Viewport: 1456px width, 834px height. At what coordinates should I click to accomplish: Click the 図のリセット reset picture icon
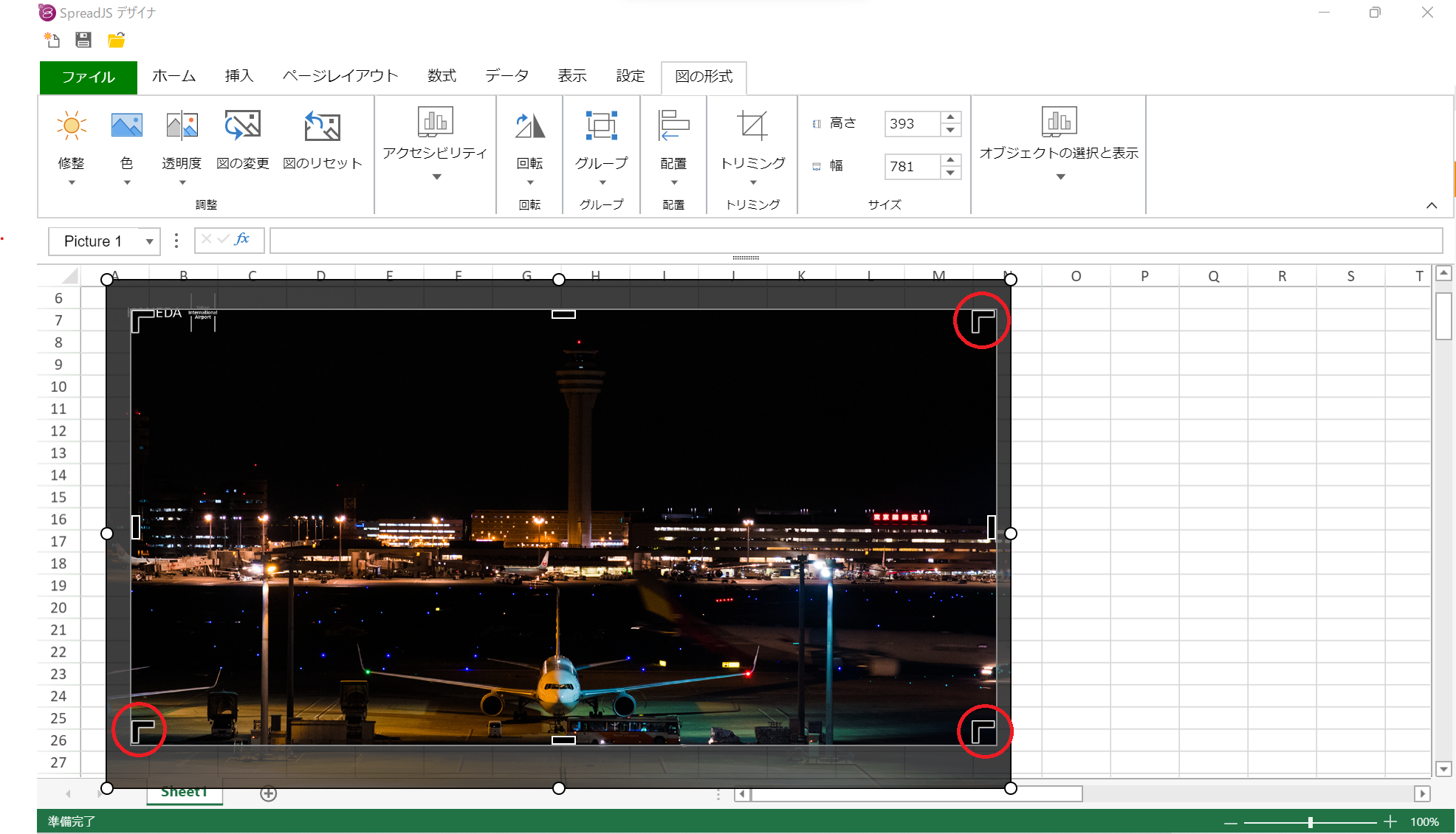click(x=323, y=126)
